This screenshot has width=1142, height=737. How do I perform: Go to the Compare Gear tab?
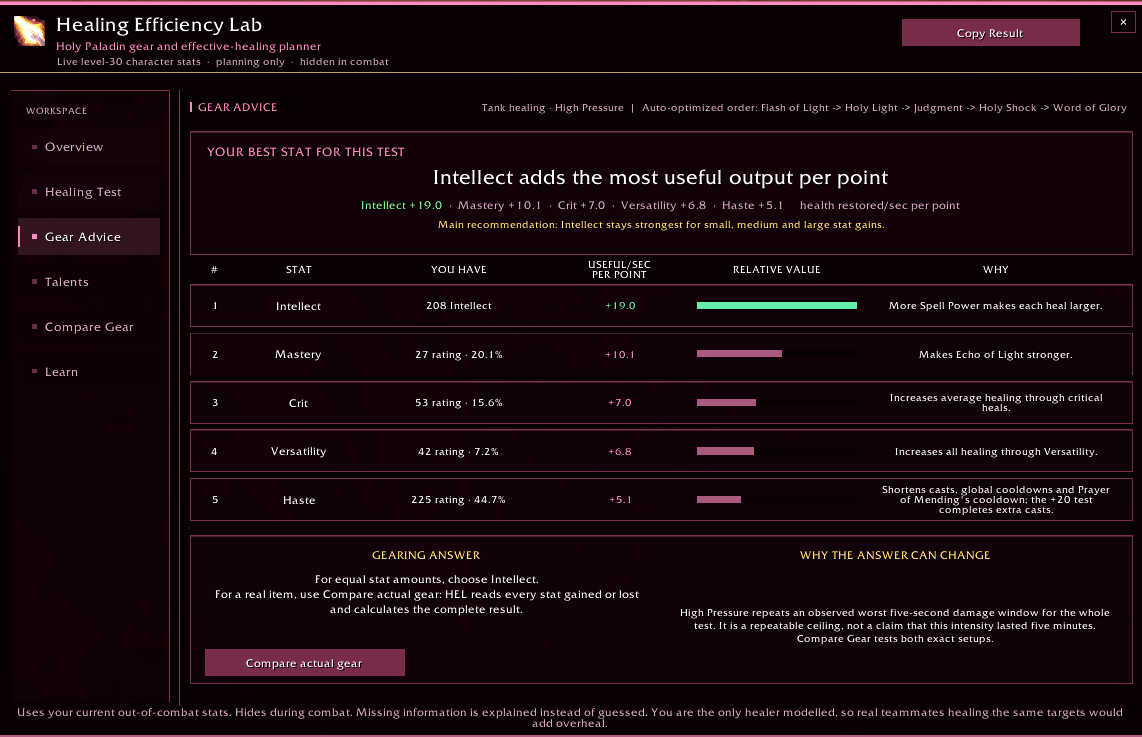[89, 327]
